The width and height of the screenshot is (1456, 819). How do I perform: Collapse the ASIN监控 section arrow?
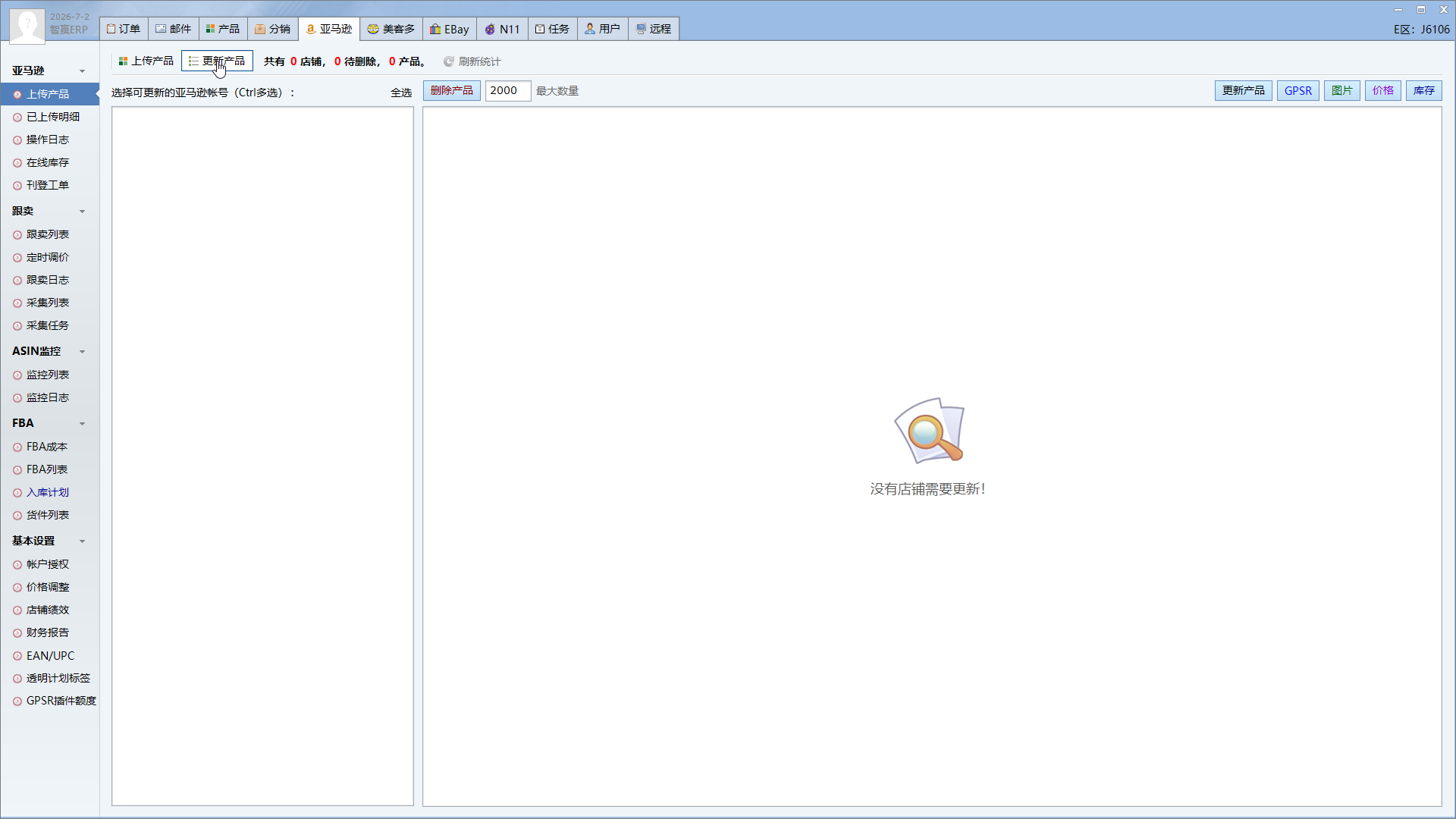pyautogui.click(x=82, y=352)
